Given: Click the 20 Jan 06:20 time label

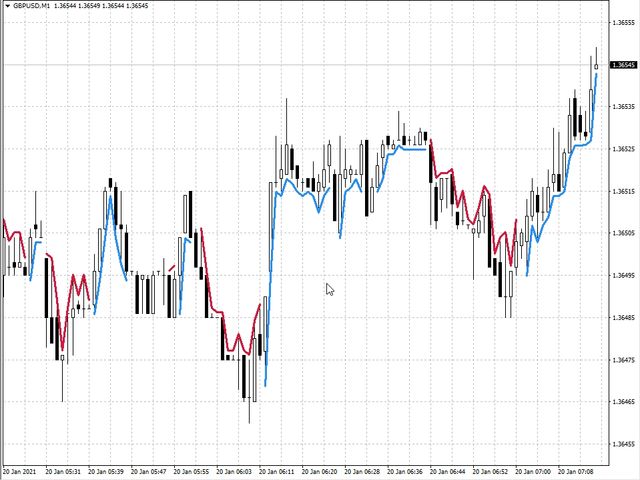Looking at the screenshot, I should (319, 472).
